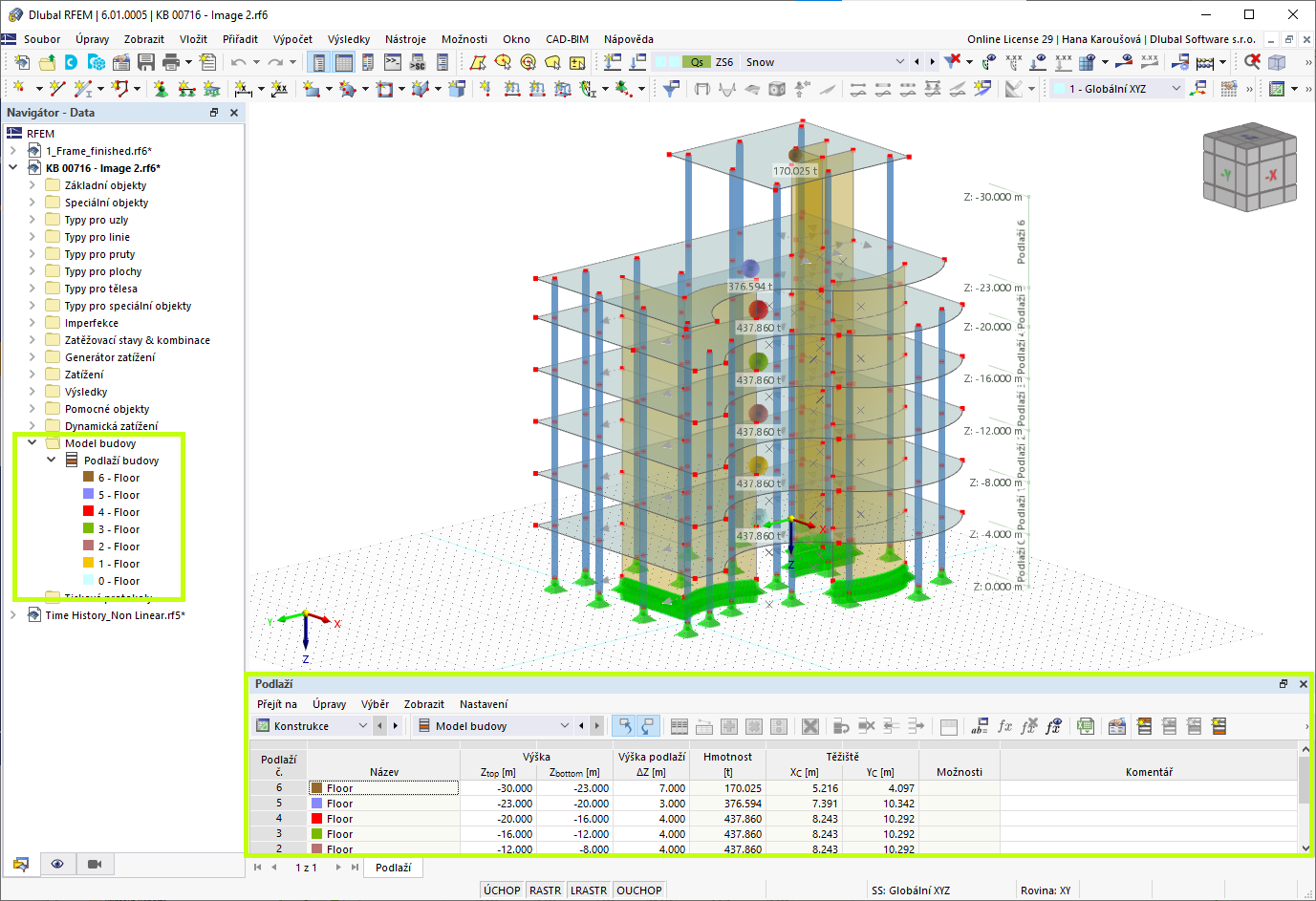Screen dimensions: 1316x901
Task: Click the Undo icon in the main toolbar
Action: 240,60
